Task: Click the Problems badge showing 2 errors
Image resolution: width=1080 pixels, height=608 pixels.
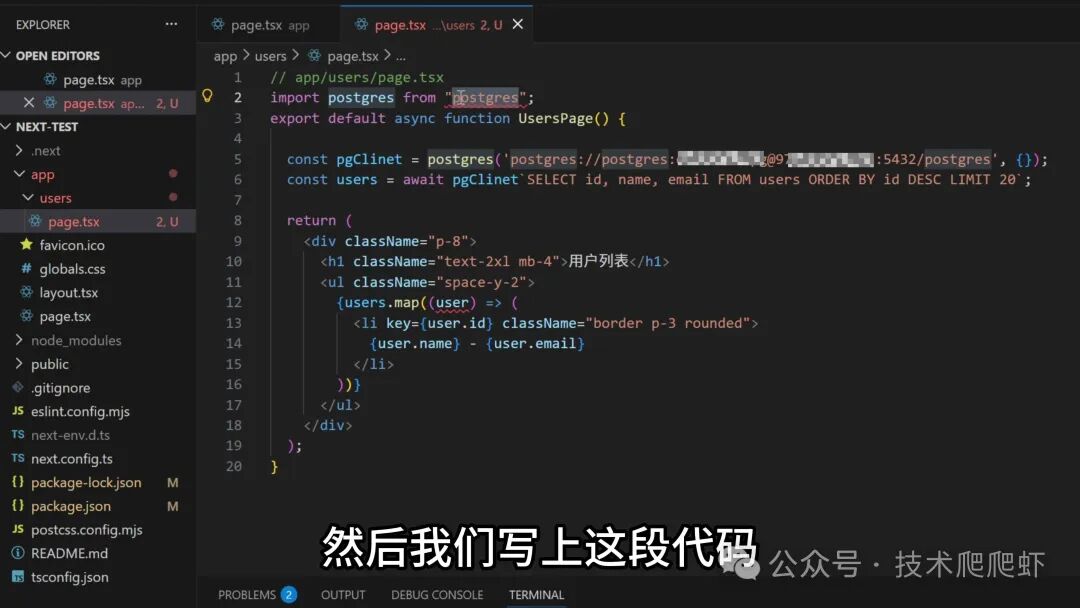Action: [x=287, y=594]
